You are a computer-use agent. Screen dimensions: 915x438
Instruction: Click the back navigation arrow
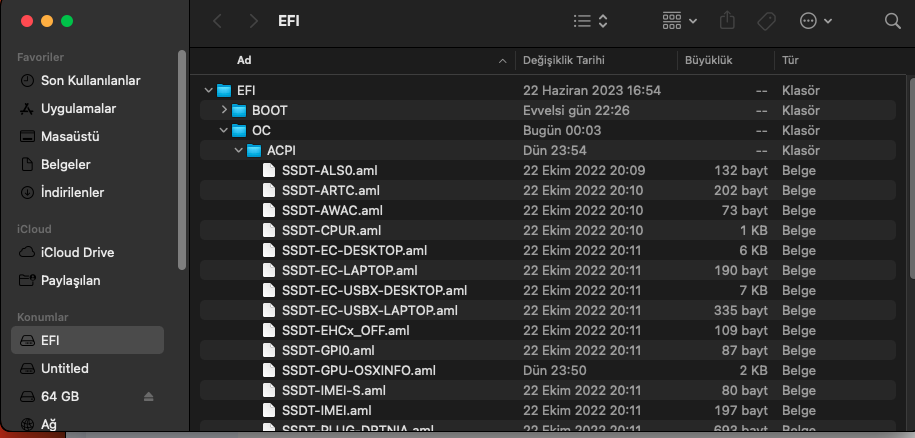pos(218,21)
